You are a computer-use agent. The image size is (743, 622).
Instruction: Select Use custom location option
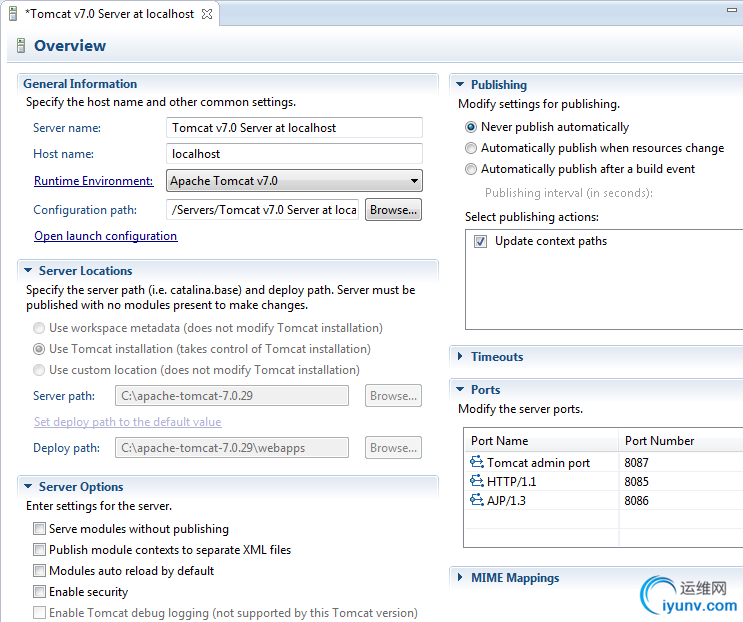pos(39,370)
